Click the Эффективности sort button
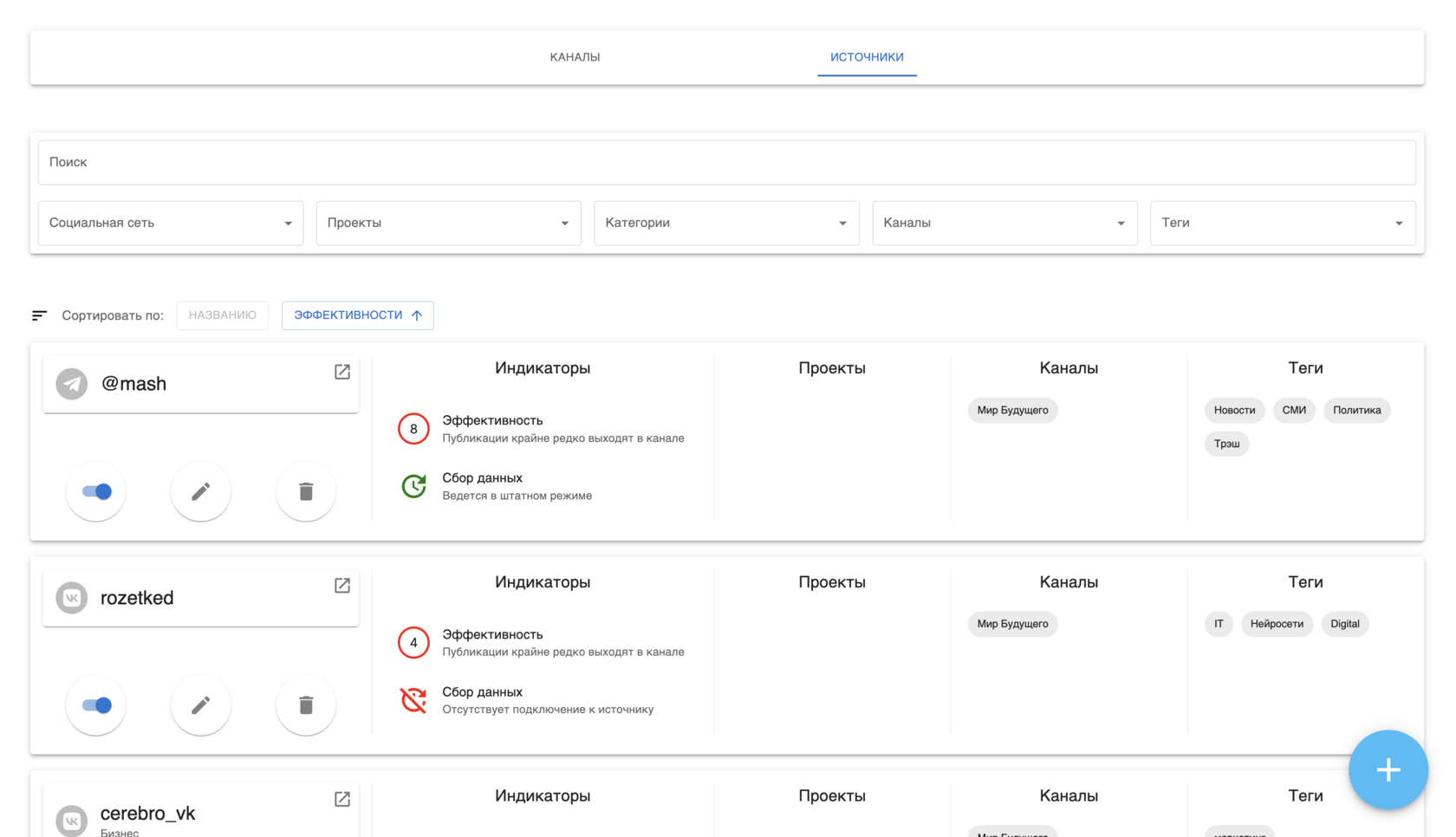The image size is (1456, 837). (x=357, y=315)
